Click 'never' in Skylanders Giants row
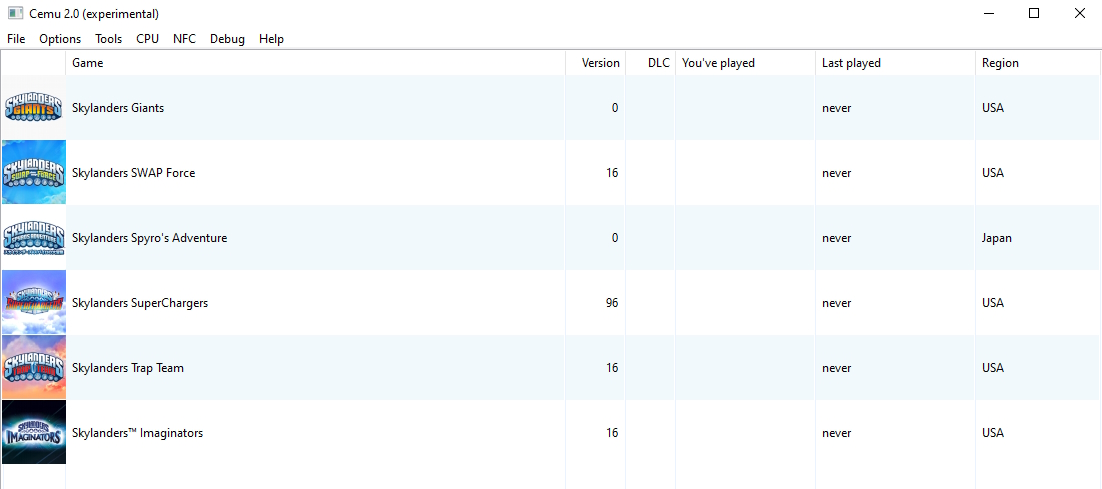Image resolution: width=1102 pixels, height=489 pixels. [836, 108]
